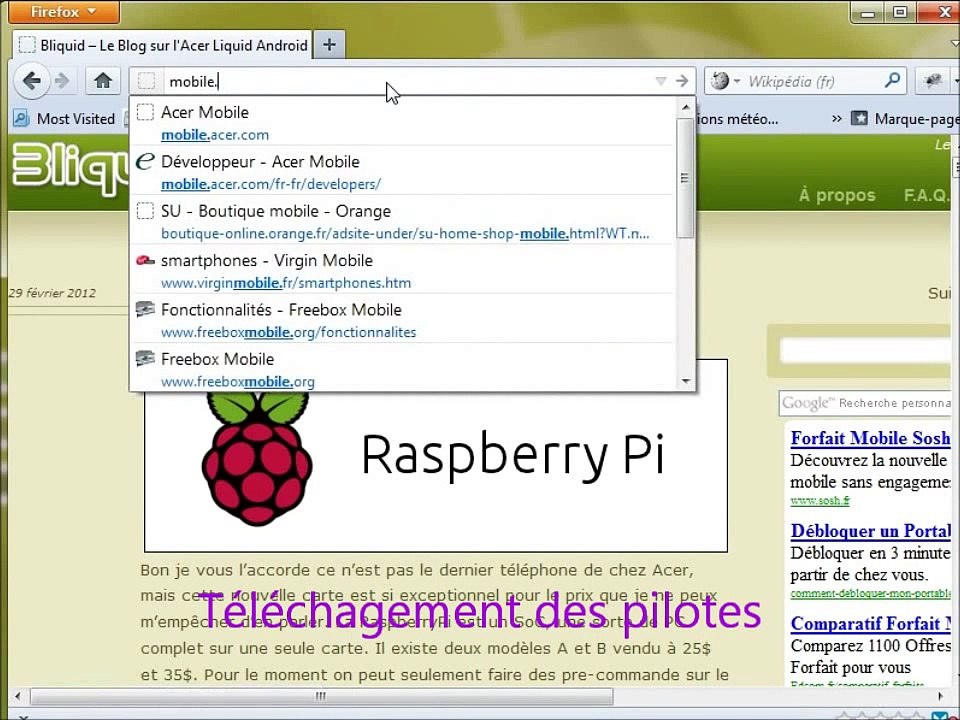The width and height of the screenshot is (960, 720).
Task: Open Most Visited bookmarks folder
Action: pyautogui.click(x=64, y=119)
